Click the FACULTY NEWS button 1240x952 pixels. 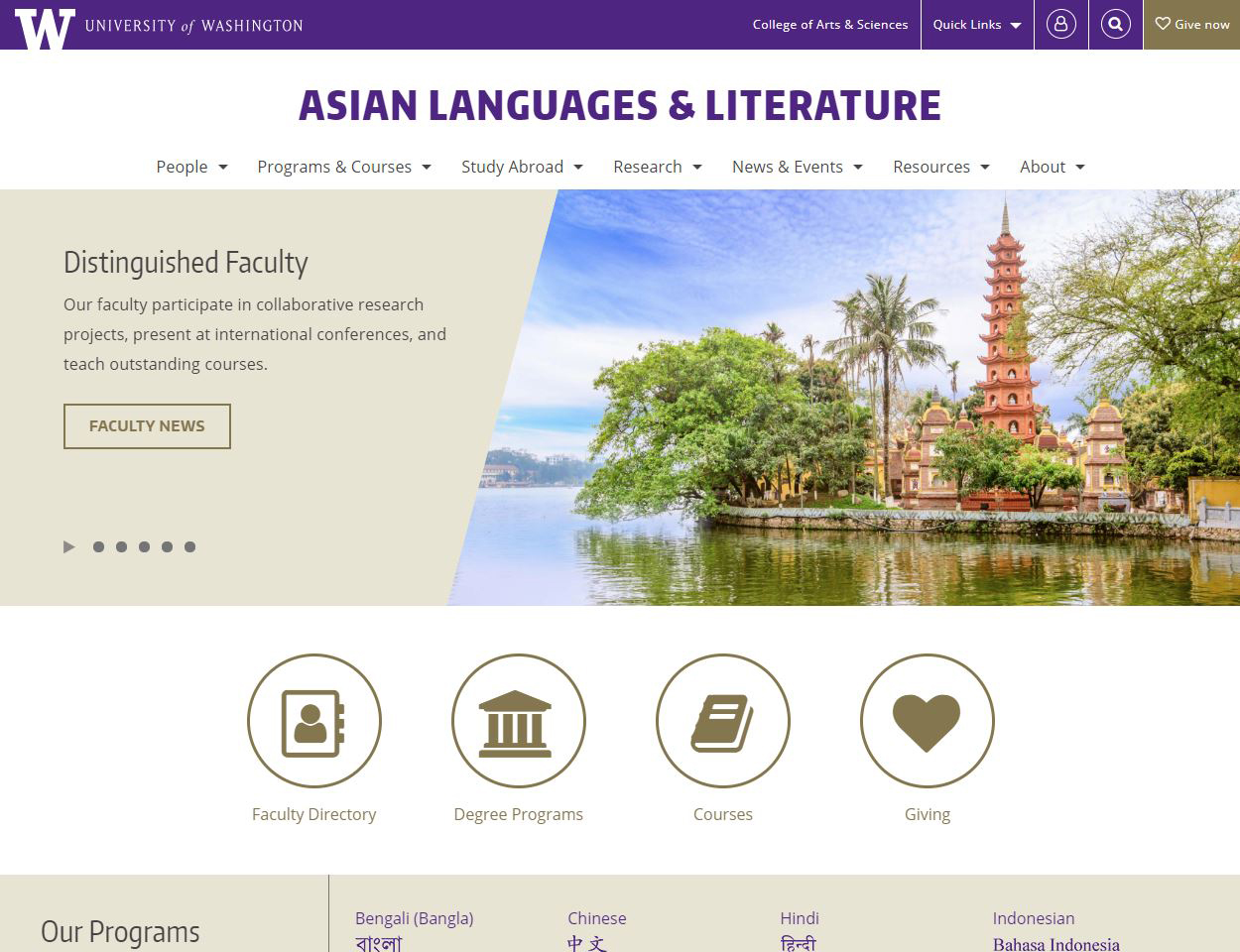click(x=147, y=426)
